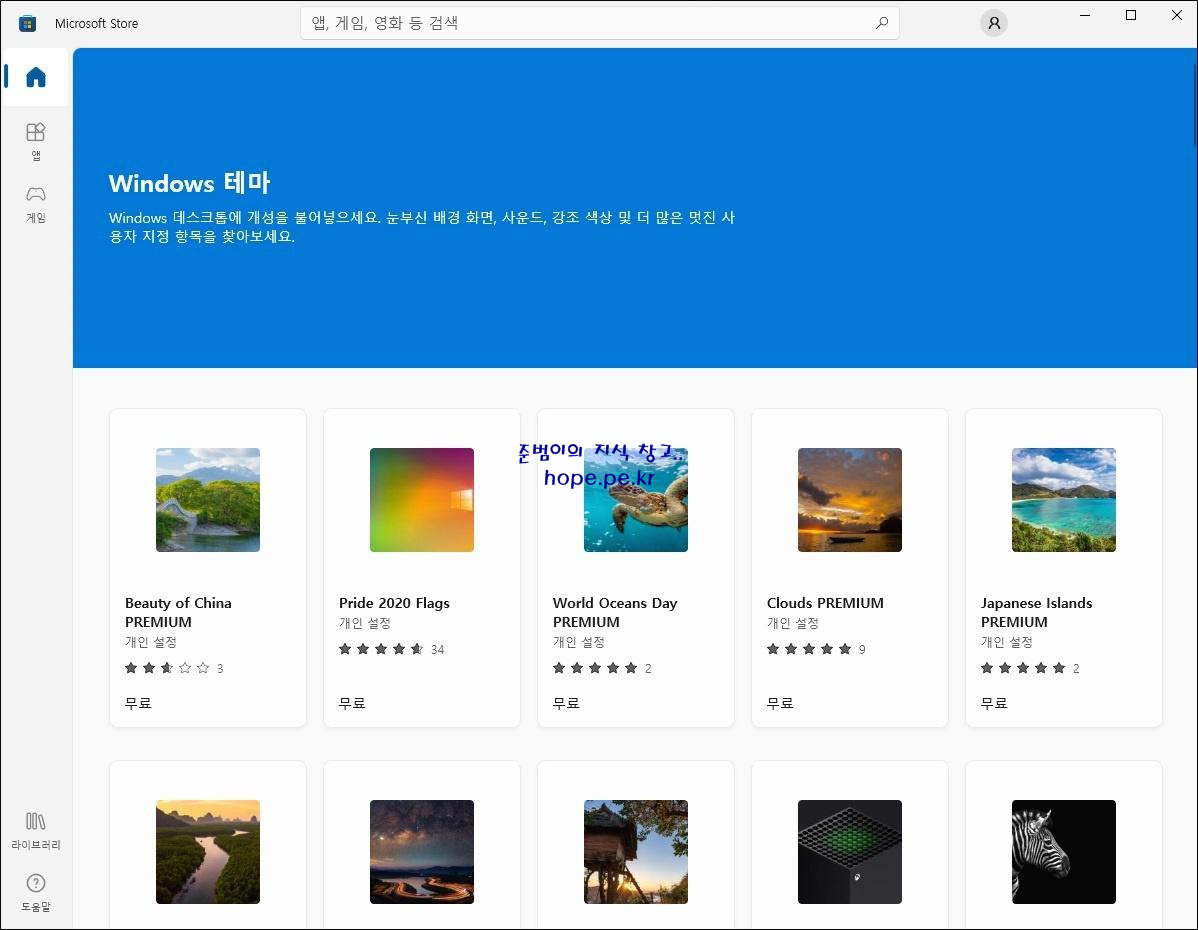
Task: Open the user account profile icon
Action: coord(994,23)
